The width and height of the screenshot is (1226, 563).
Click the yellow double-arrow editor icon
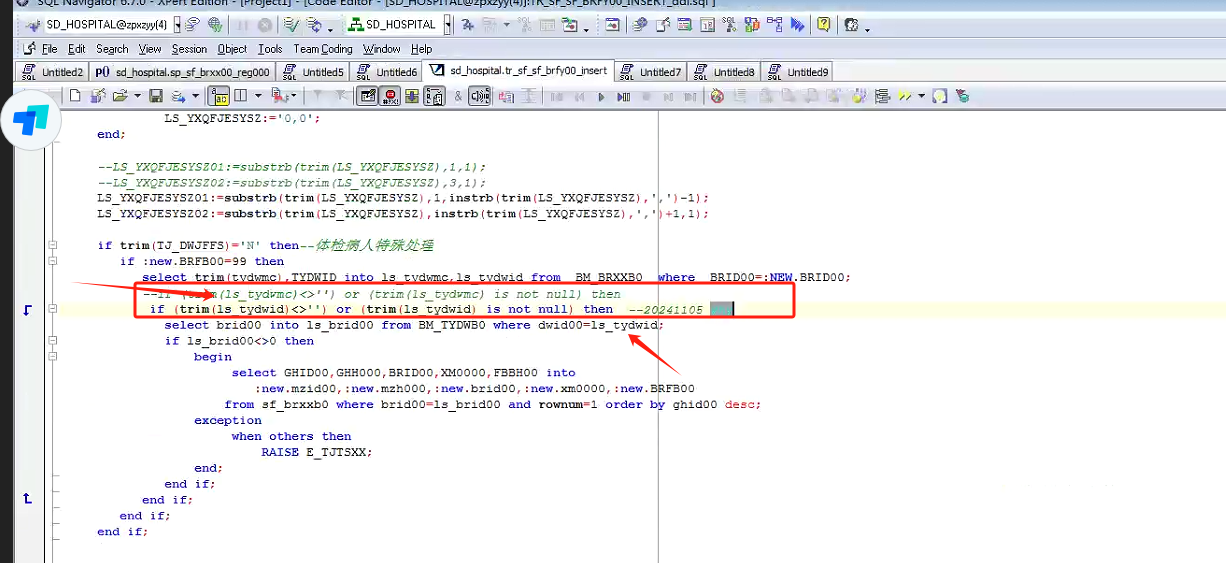905,96
